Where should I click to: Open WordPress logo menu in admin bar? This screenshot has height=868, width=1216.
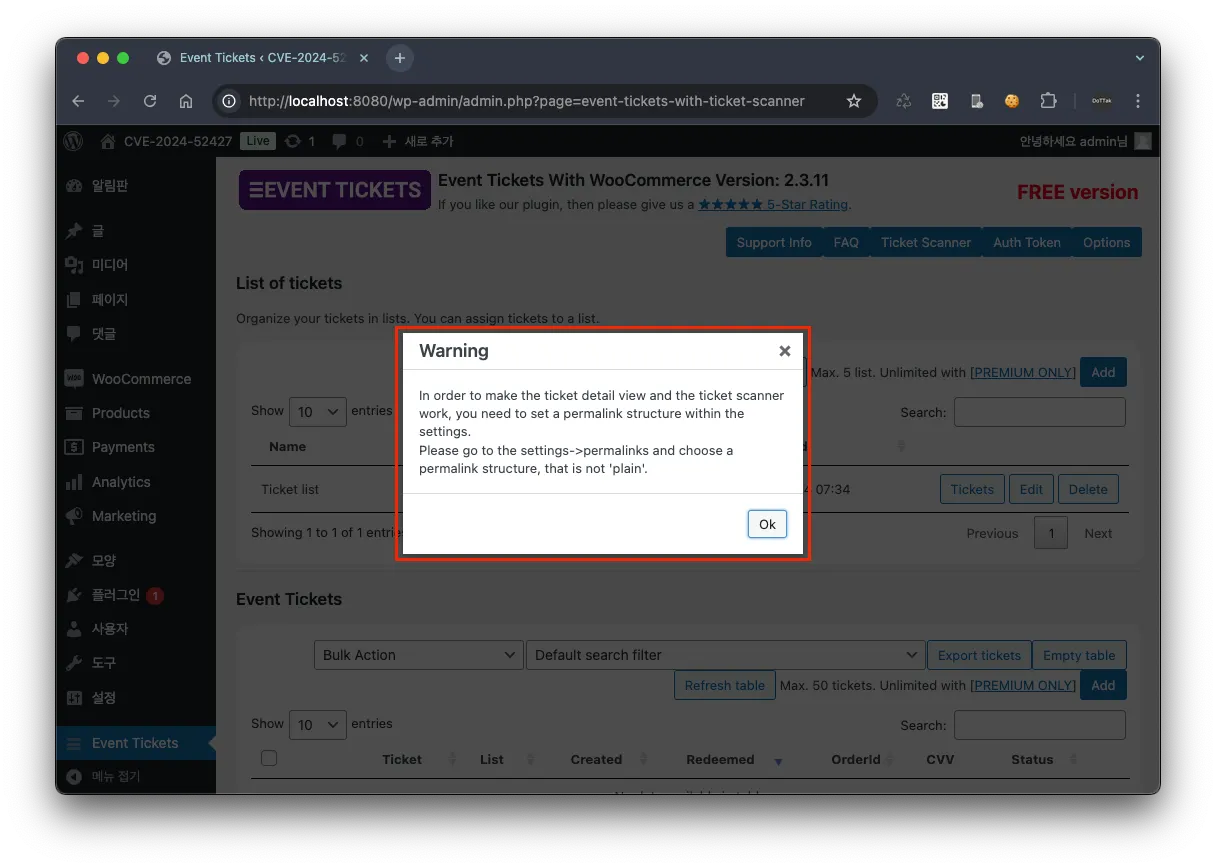pyautogui.click(x=74, y=141)
